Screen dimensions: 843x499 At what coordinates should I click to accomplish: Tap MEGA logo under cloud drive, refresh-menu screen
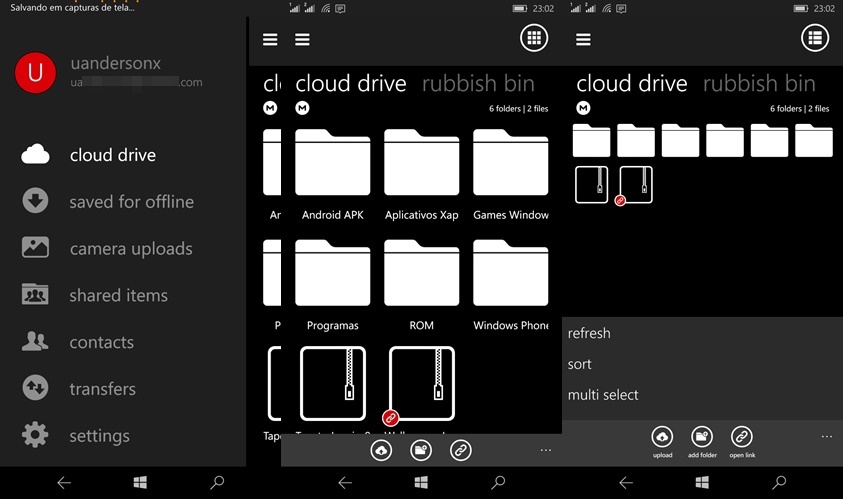click(x=583, y=108)
